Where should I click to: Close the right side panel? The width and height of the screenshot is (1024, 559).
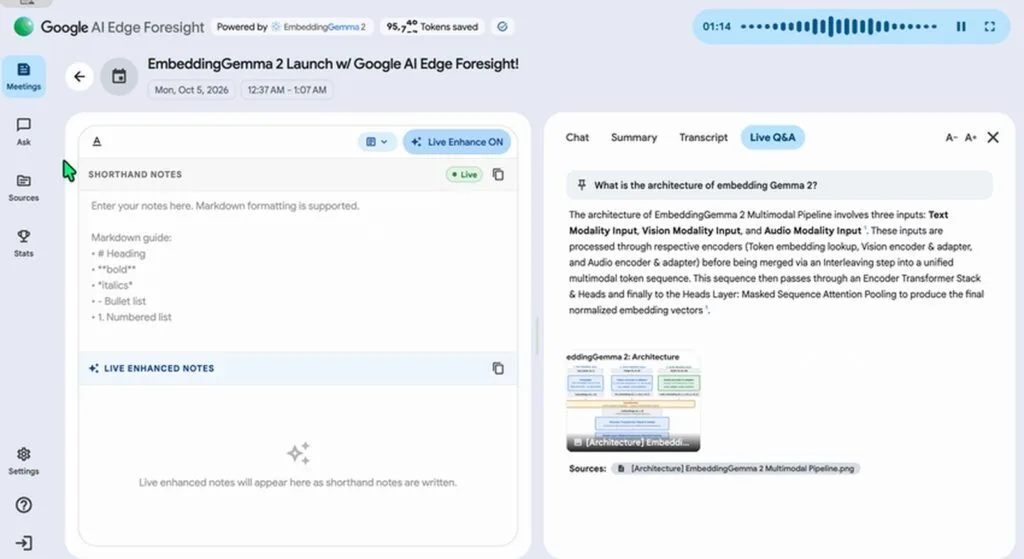point(993,137)
